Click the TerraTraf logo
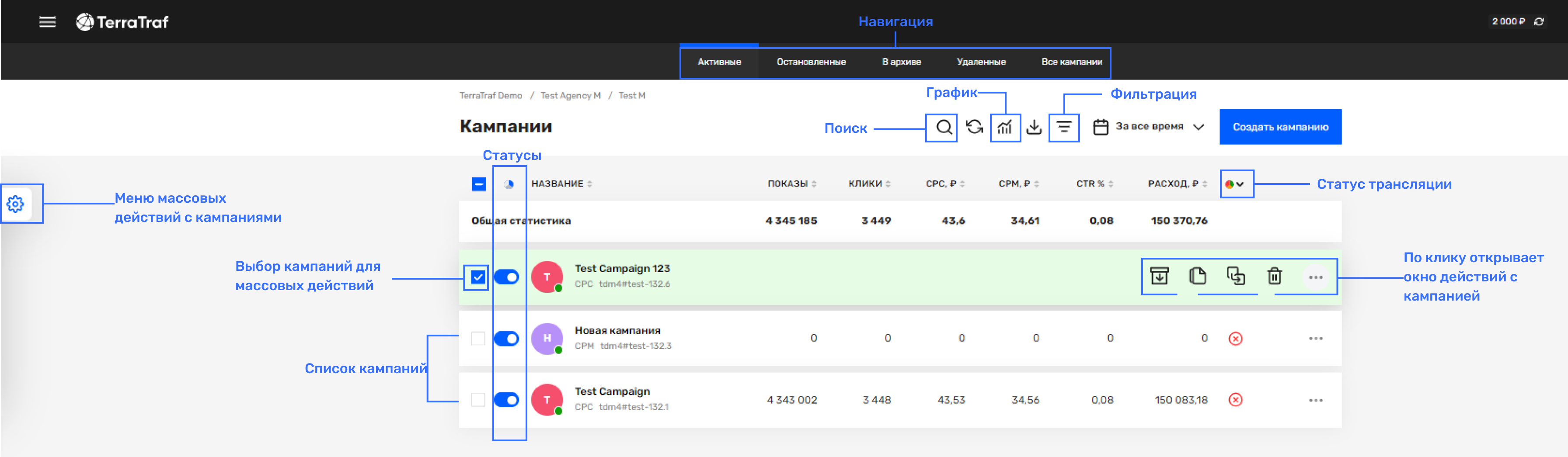 tap(122, 22)
